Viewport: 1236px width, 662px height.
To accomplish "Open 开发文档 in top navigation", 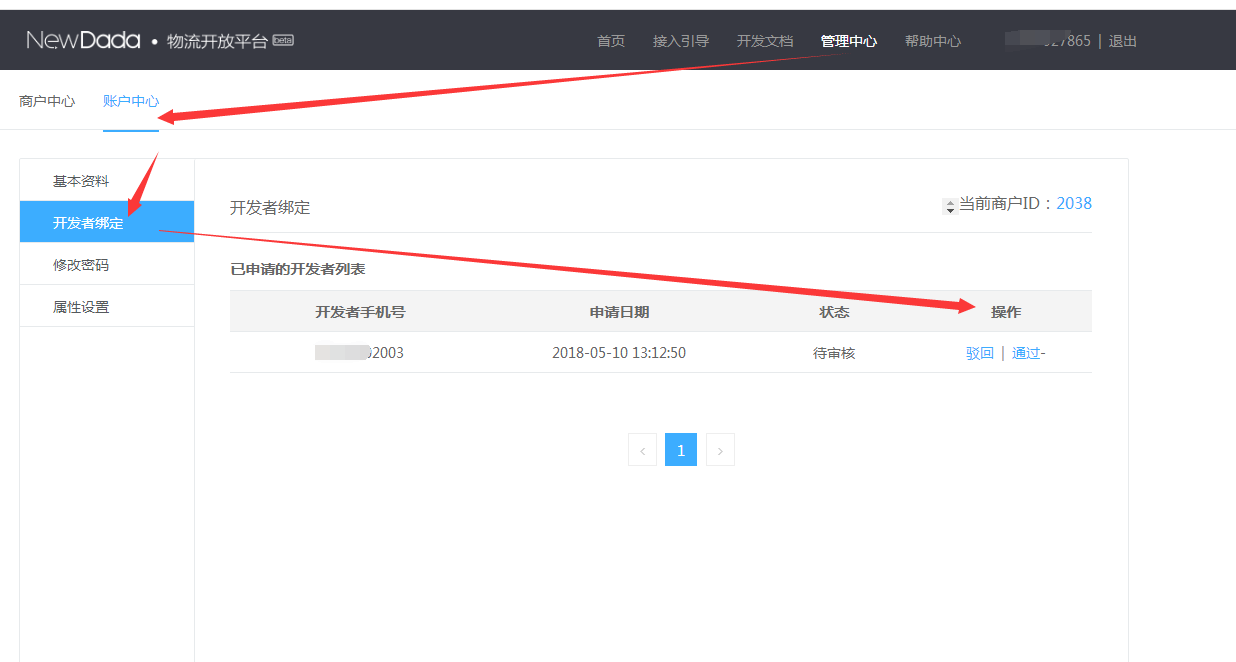I will click(765, 41).
